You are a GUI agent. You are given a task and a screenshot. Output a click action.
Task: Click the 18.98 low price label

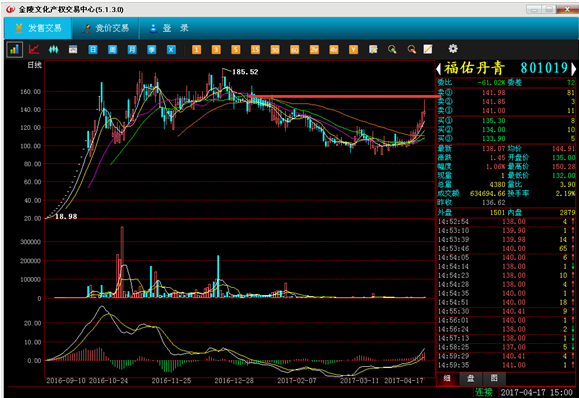coord(66,216)
